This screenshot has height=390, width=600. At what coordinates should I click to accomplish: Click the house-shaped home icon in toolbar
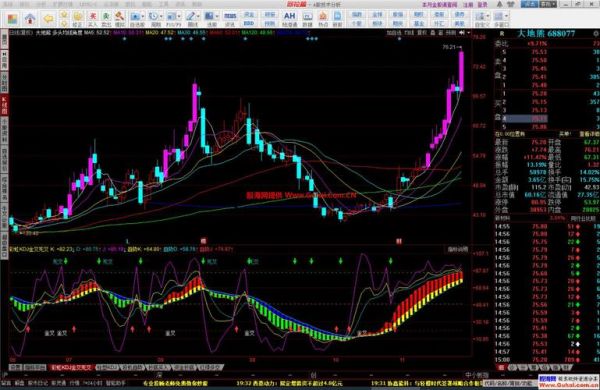30,18
